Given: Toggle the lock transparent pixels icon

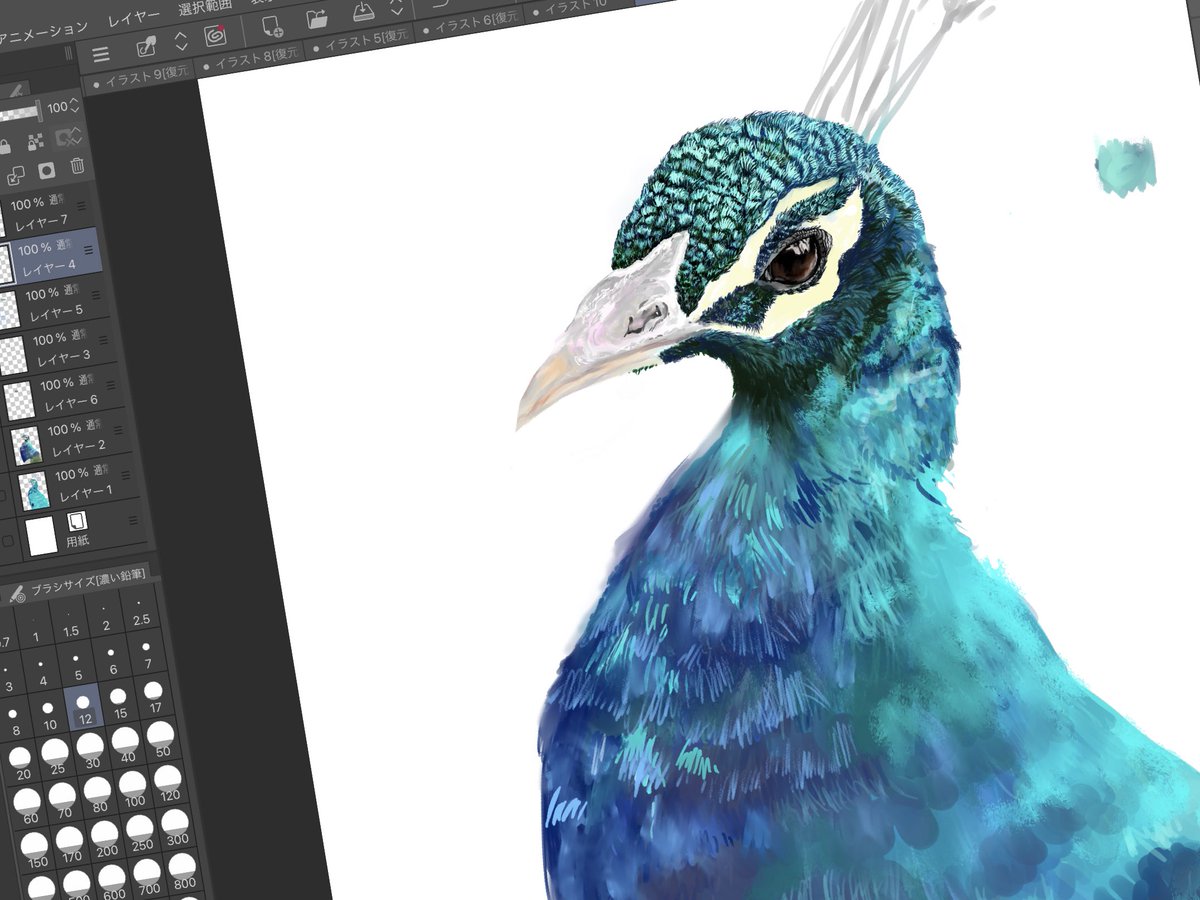Looking at the screenshot, I should click(x=36, y=142).
